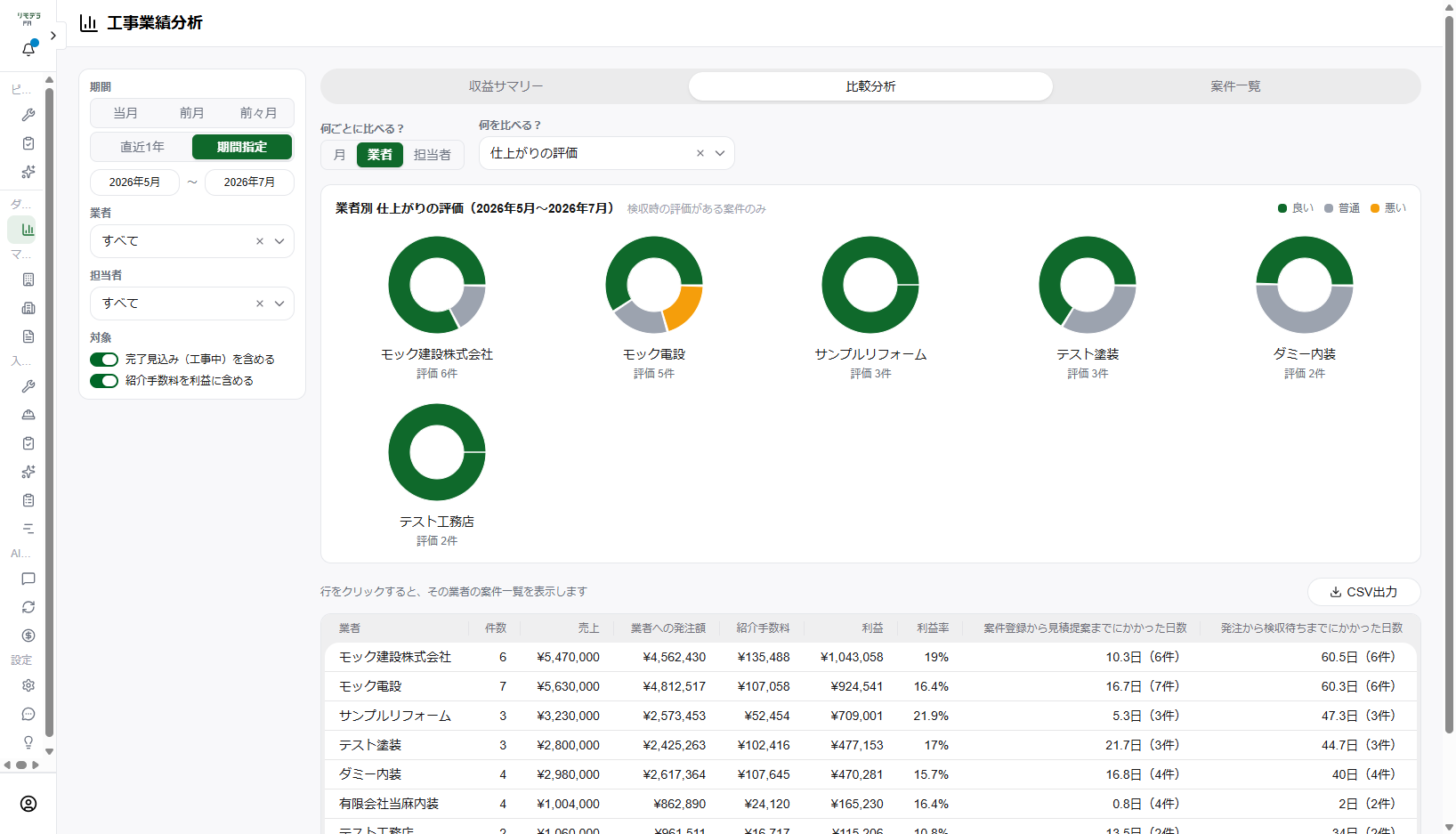Click the 良い green legend marker
The image size is (1456, 834).
[1282, 208]
